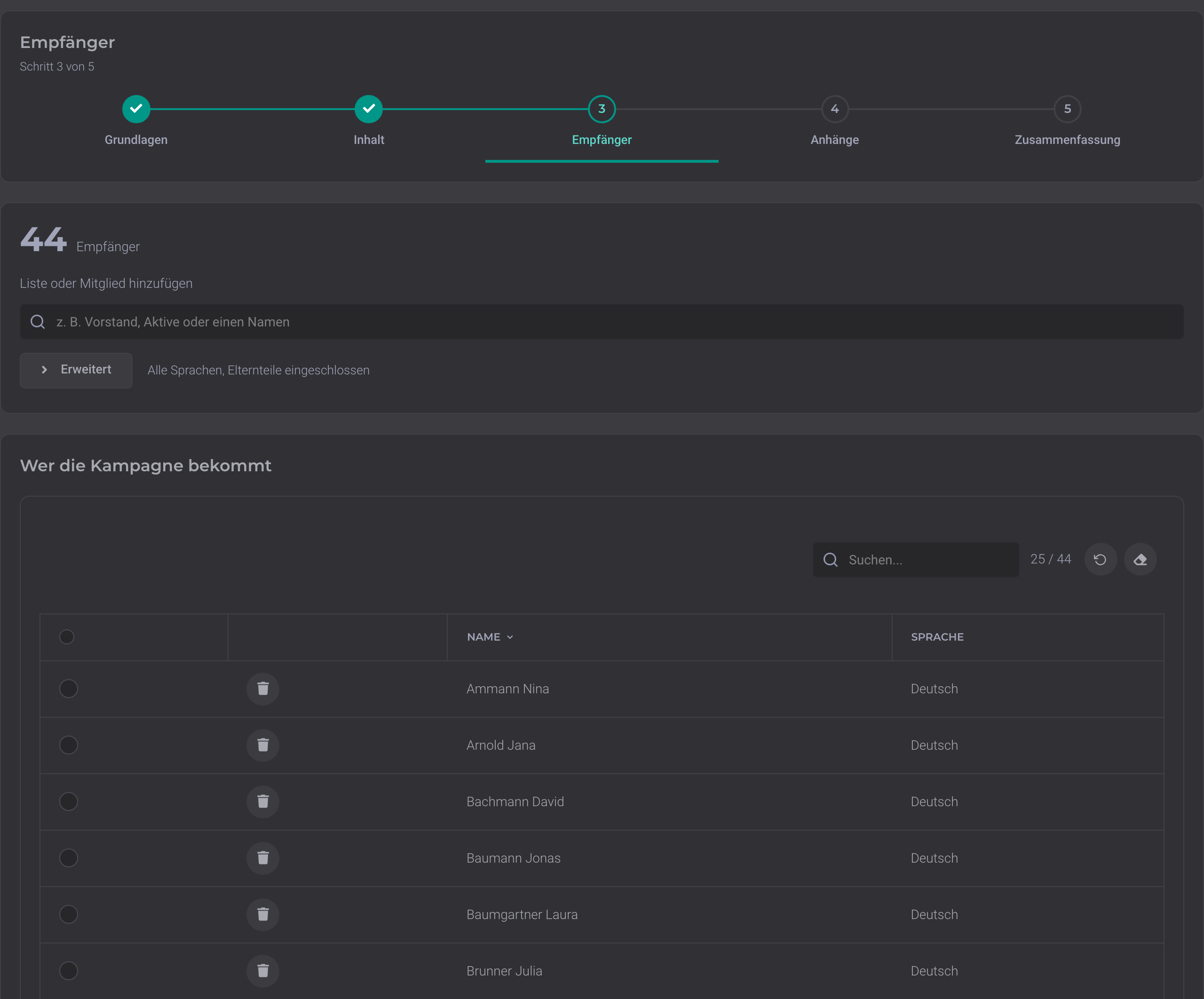The height and width of the screenshot is (999, 1204).
Task: Click magnifier icon in add-member search bar
Action: click(x=38, y=322)
